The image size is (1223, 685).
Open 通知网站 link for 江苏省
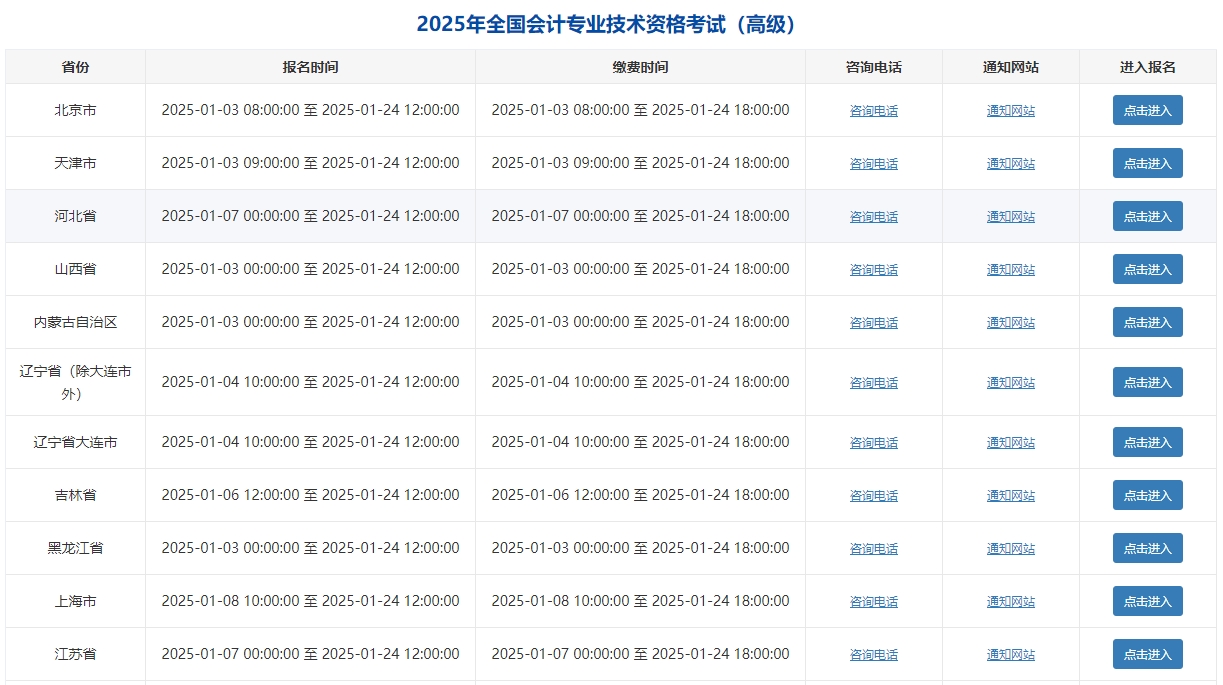(1010, 654)
